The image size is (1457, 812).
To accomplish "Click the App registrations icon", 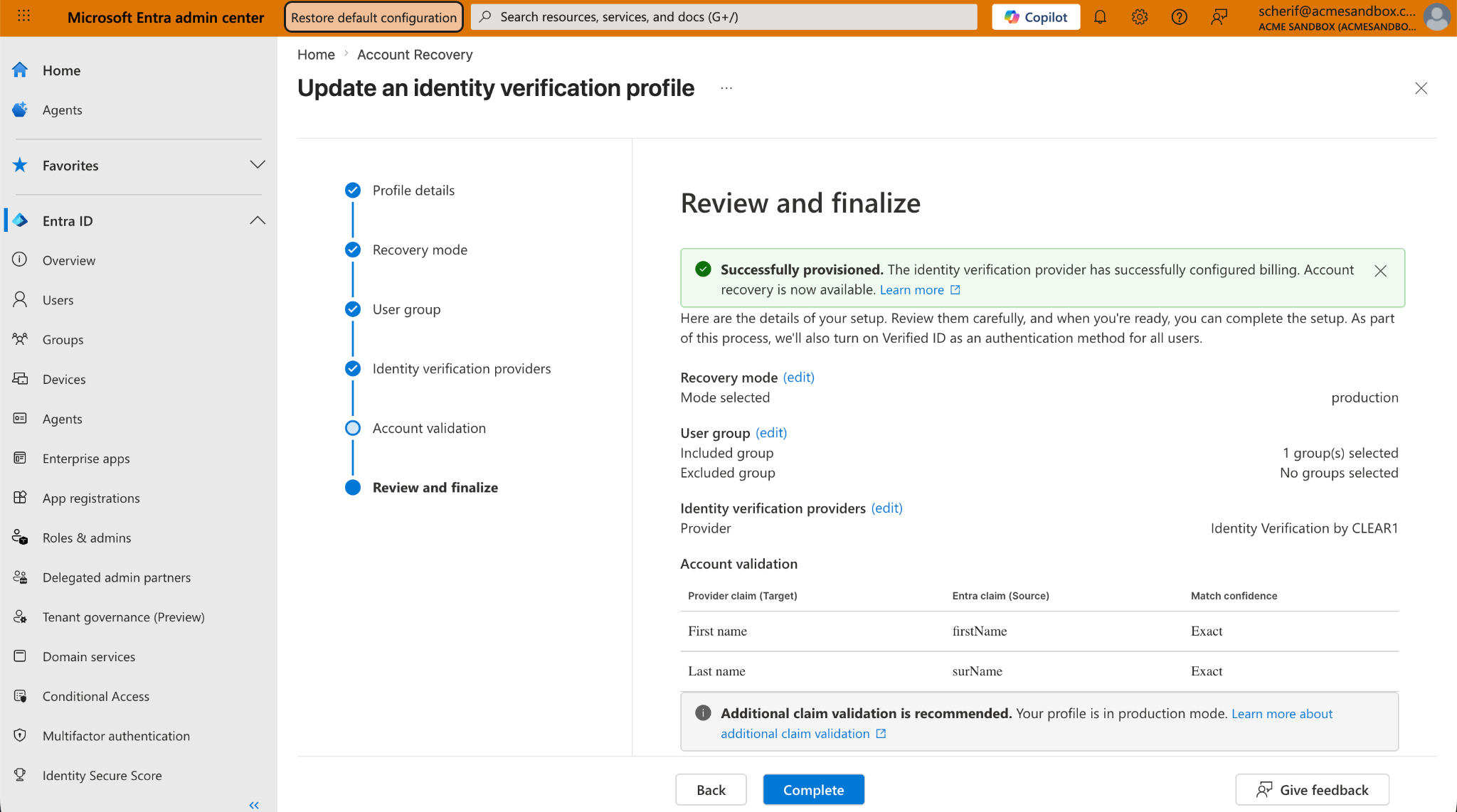I will [x=20, y=498].
